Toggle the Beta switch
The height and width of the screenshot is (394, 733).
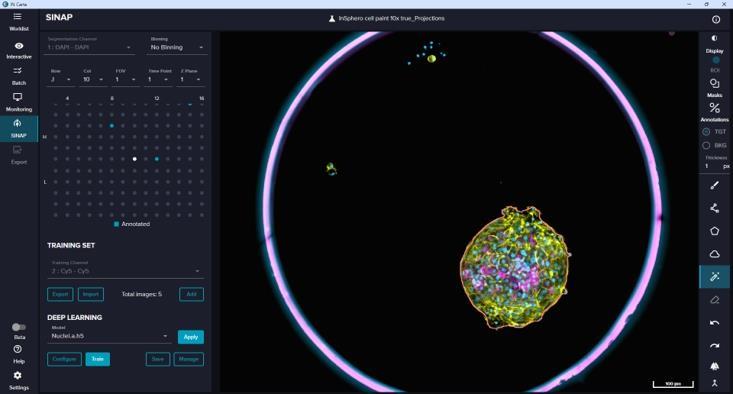19,327
